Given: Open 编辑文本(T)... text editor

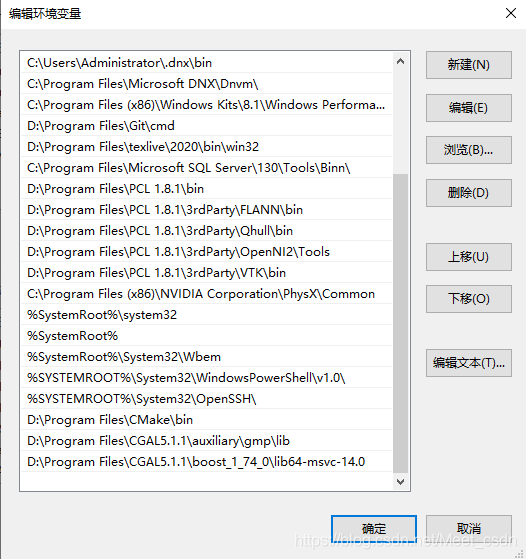Looking at the screenshot, I should 469,363.
